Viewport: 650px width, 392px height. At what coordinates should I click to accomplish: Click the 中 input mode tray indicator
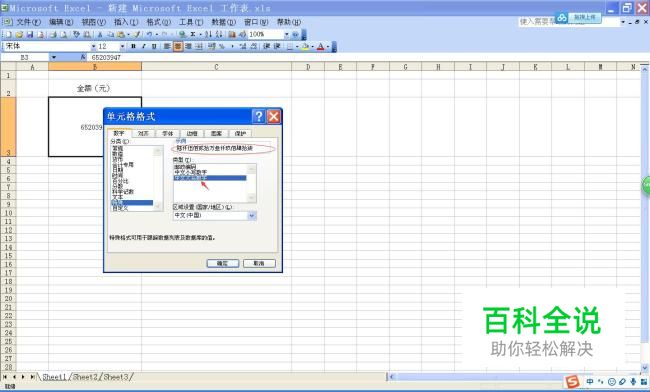click(590, 382)
